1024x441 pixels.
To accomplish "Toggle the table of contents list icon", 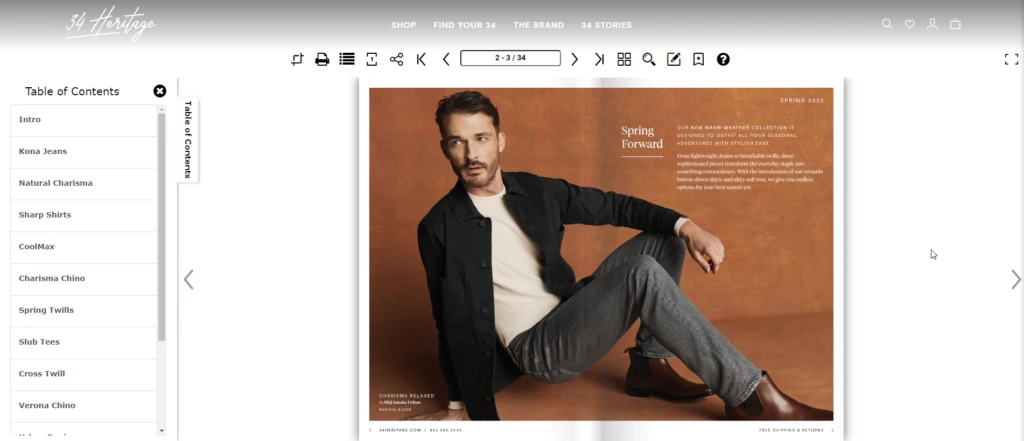I will click(x=347, y=59).
